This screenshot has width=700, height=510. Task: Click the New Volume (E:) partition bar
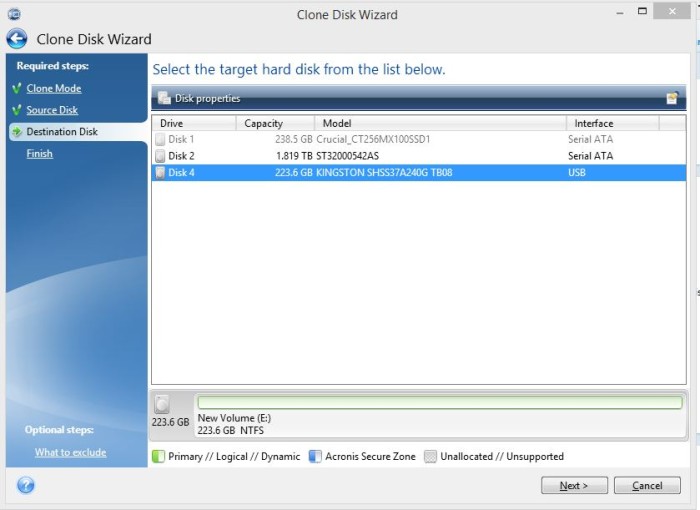pyautogui.click(x=440, y=402)
